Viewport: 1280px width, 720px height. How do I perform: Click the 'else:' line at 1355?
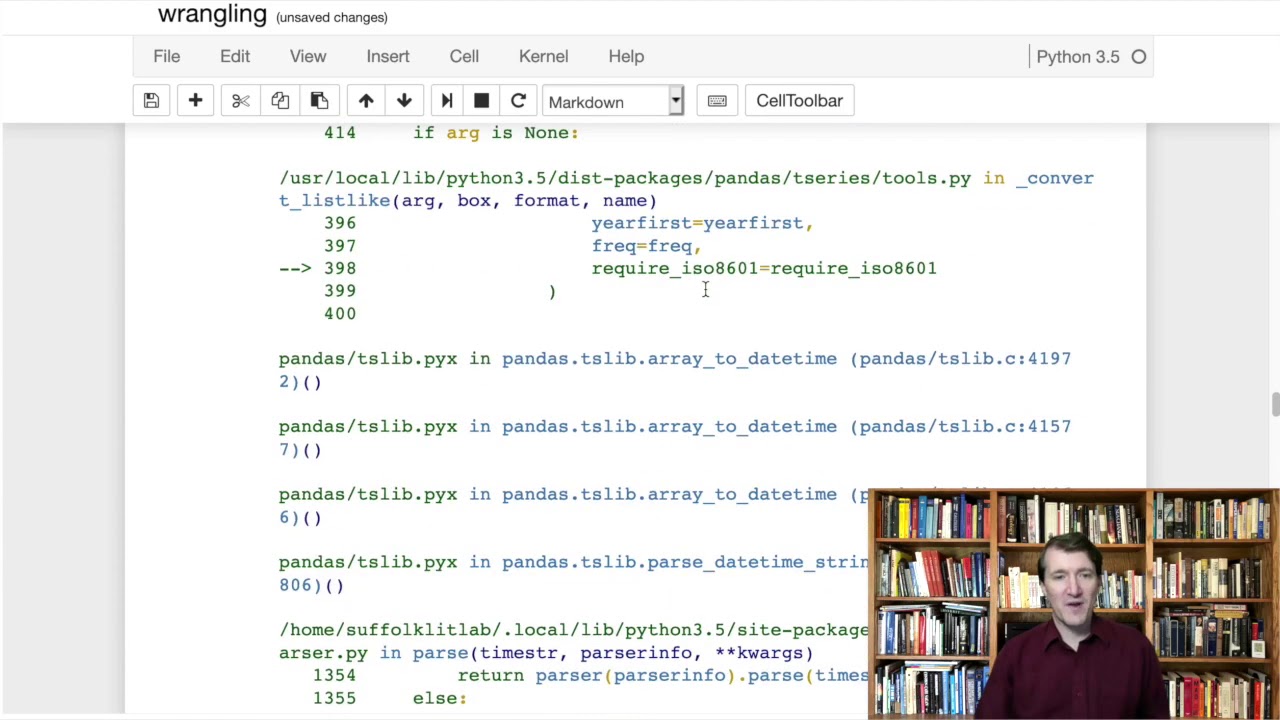click(440, 698)
